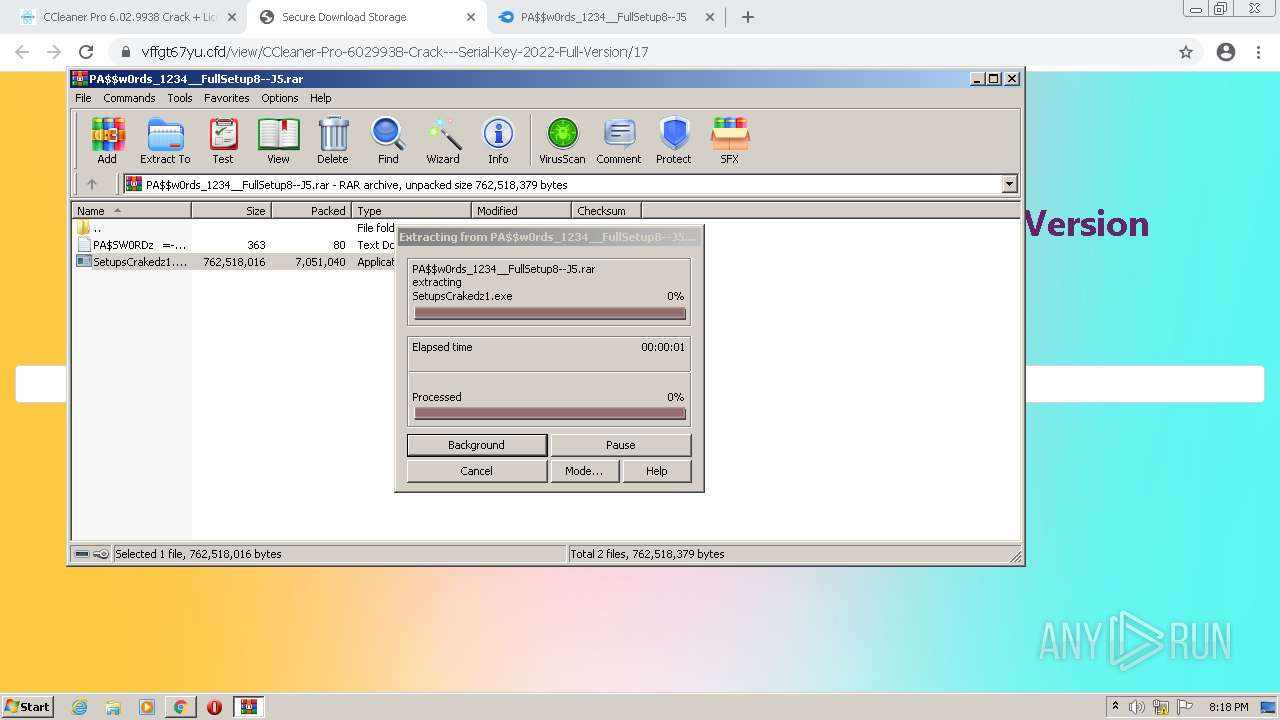Click the status bar drive icon
The width and height of the screenshot is (1280, 720).
(82, 554)
